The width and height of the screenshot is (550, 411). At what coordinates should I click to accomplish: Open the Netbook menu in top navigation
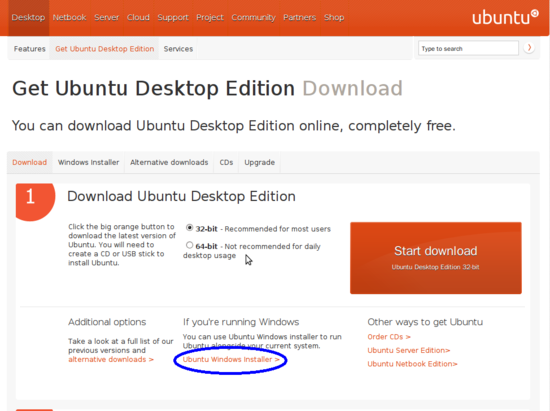pos(69,18)
